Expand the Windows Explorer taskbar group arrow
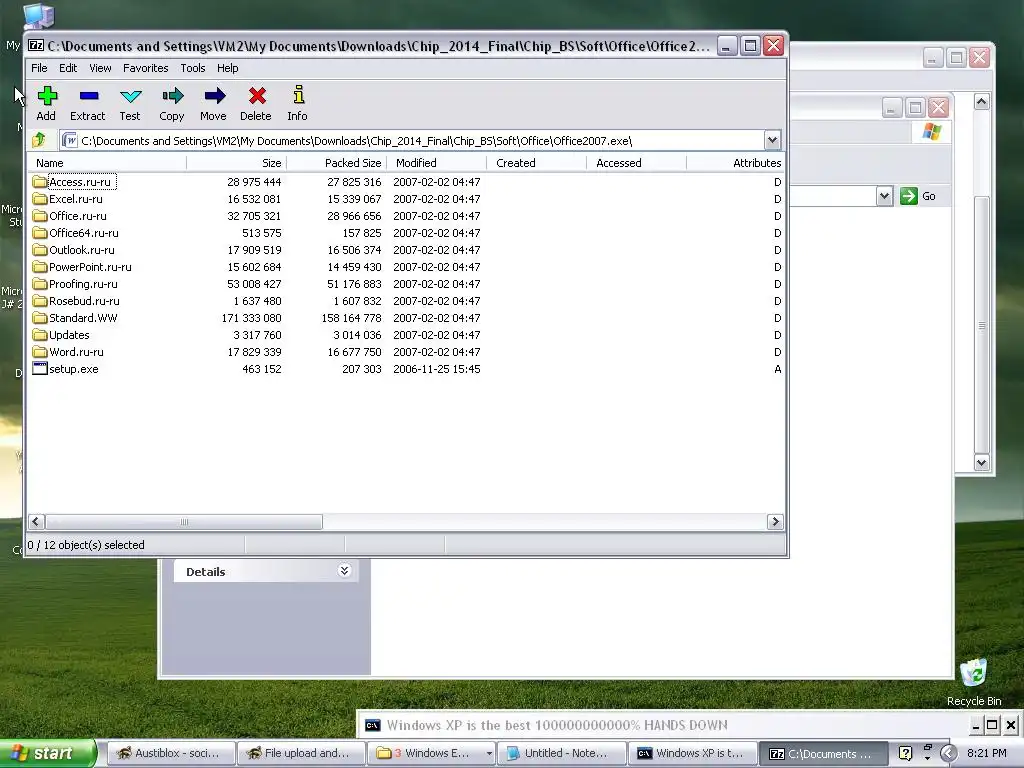1024x768 pixels. [488, 754]
